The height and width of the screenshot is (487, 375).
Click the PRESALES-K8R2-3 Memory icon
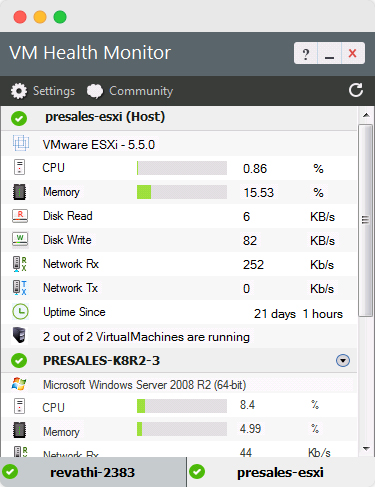19,430
